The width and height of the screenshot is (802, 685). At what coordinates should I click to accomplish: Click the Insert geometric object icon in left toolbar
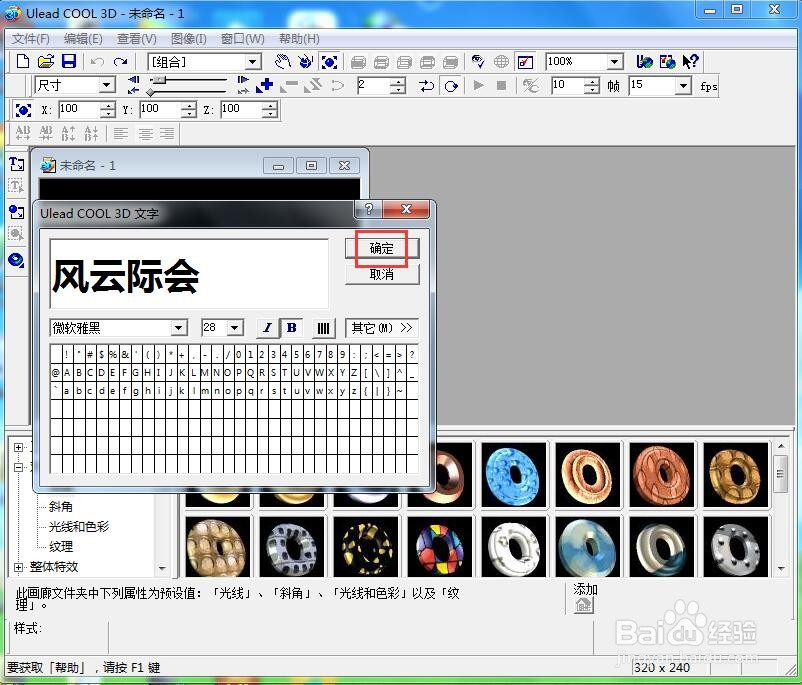tap(16, 260)
